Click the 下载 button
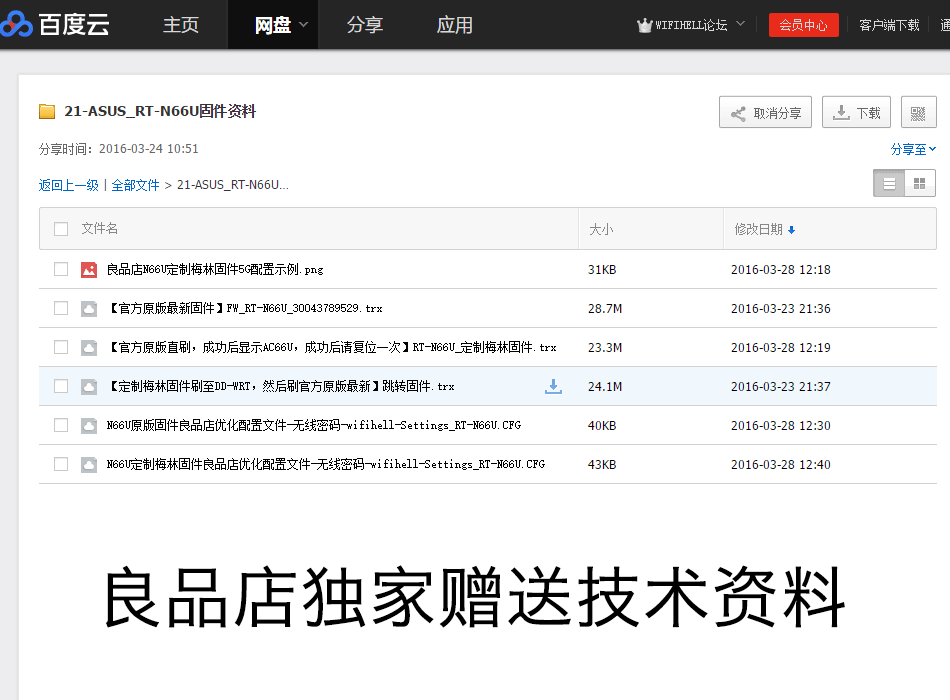 (x=856, y=113)
